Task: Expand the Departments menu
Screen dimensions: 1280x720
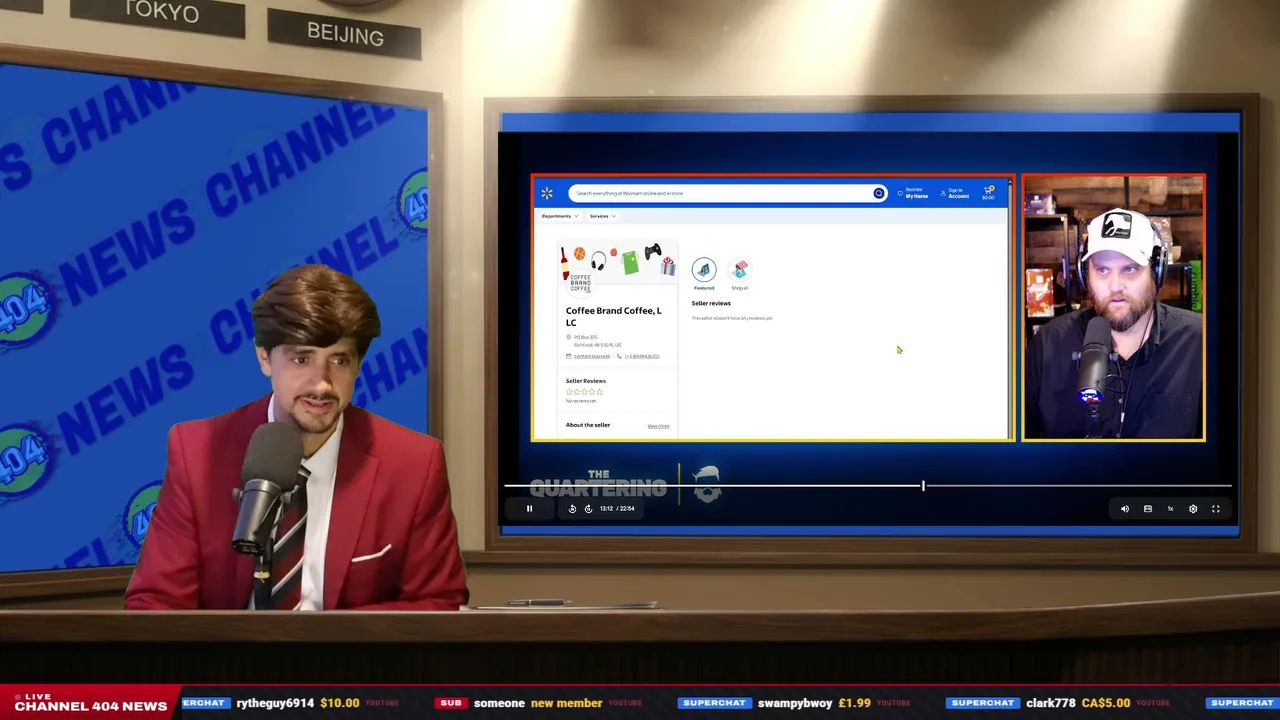Action: tap(560, 216)
